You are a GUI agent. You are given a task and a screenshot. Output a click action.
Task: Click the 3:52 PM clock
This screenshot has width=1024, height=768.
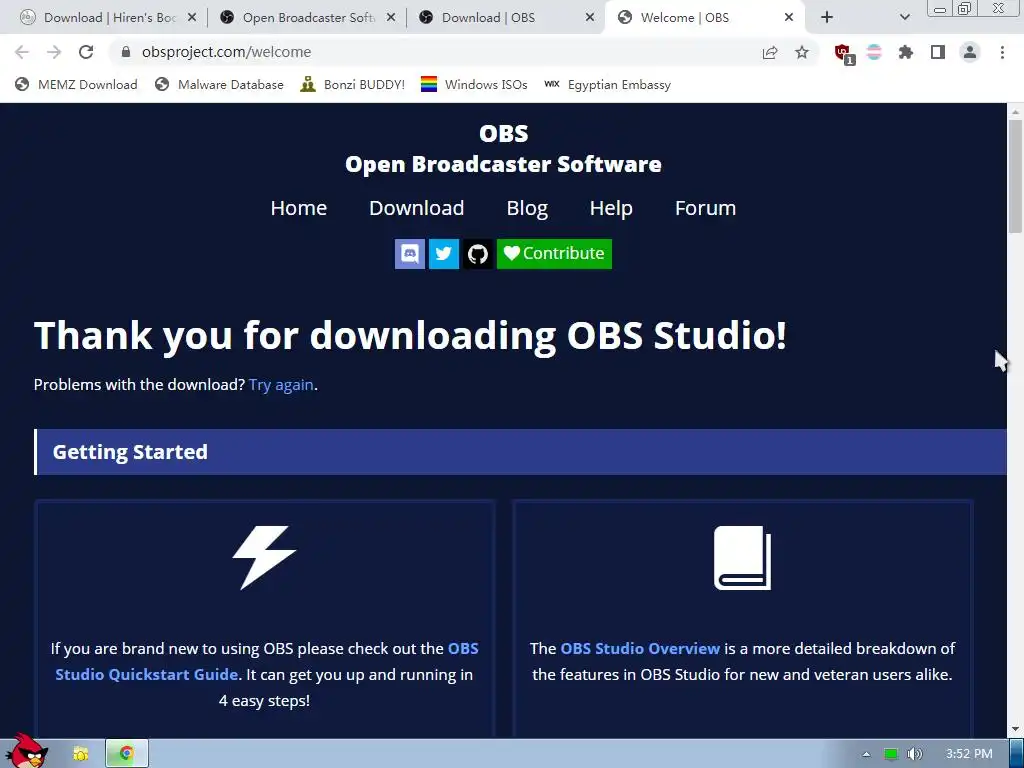pos(968,754)
